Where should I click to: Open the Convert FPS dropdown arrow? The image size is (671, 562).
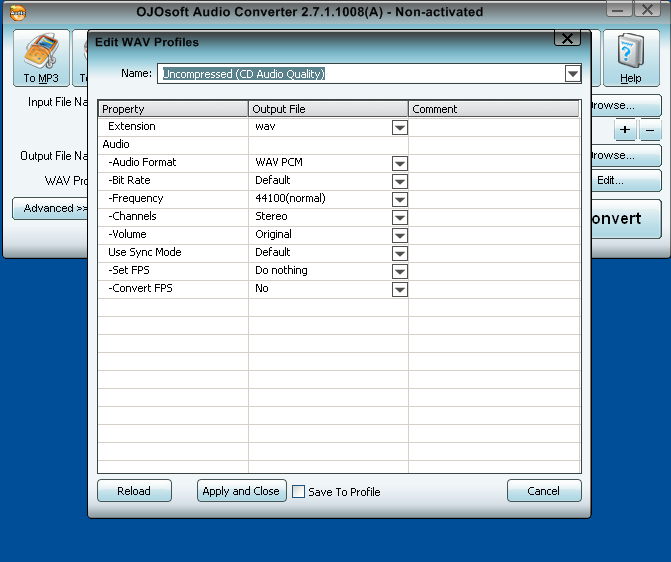tap(400, 289)
